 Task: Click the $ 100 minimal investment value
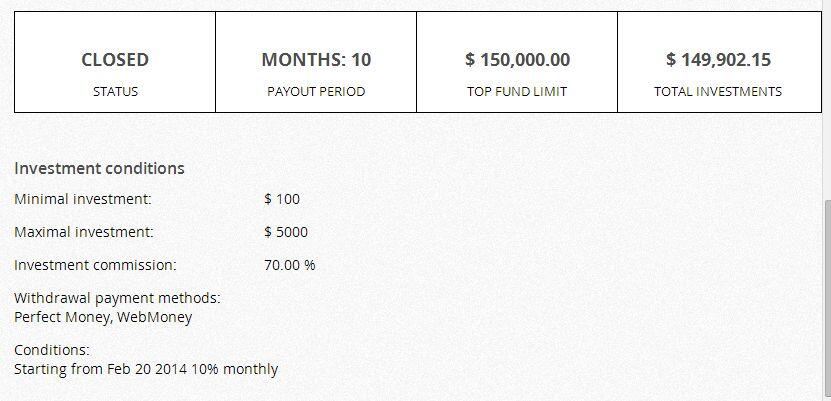(282, 199)
